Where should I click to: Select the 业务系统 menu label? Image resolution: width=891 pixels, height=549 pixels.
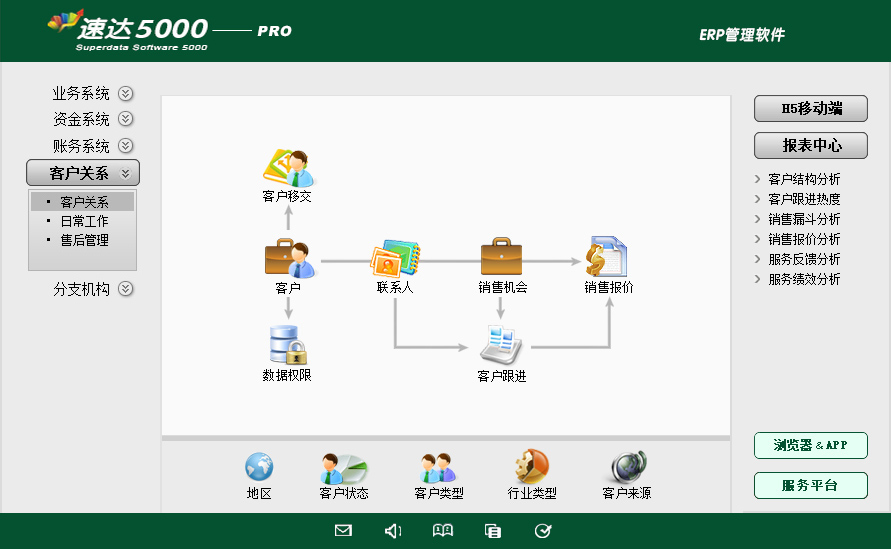pos(81,93)
